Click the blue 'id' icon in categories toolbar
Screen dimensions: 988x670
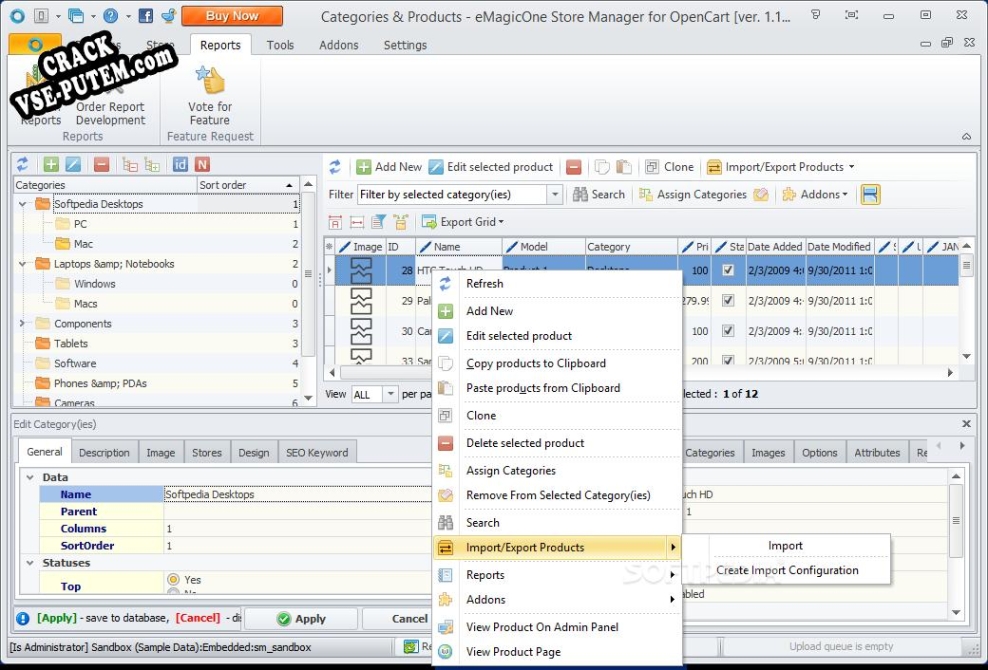click(x=180, y=165)
